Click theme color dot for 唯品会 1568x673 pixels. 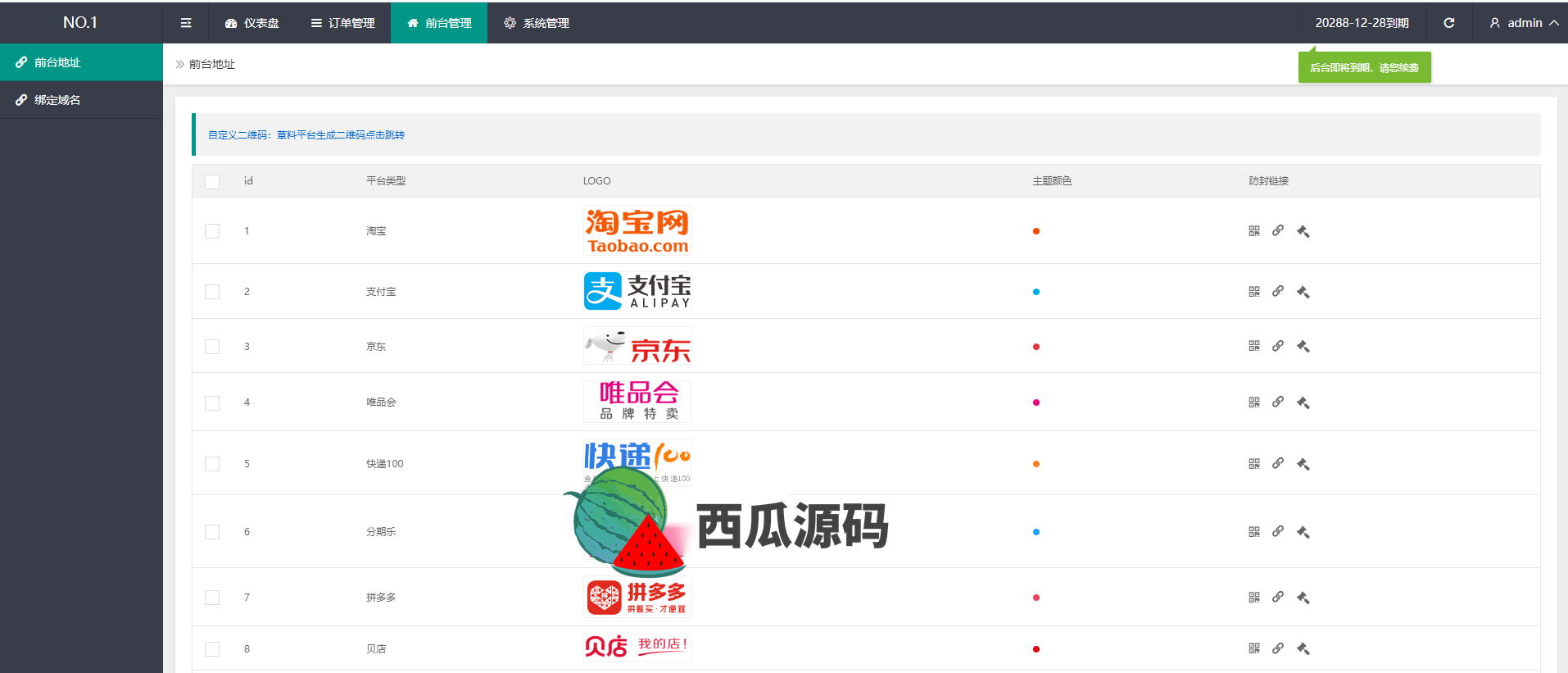click(1036, 402)
